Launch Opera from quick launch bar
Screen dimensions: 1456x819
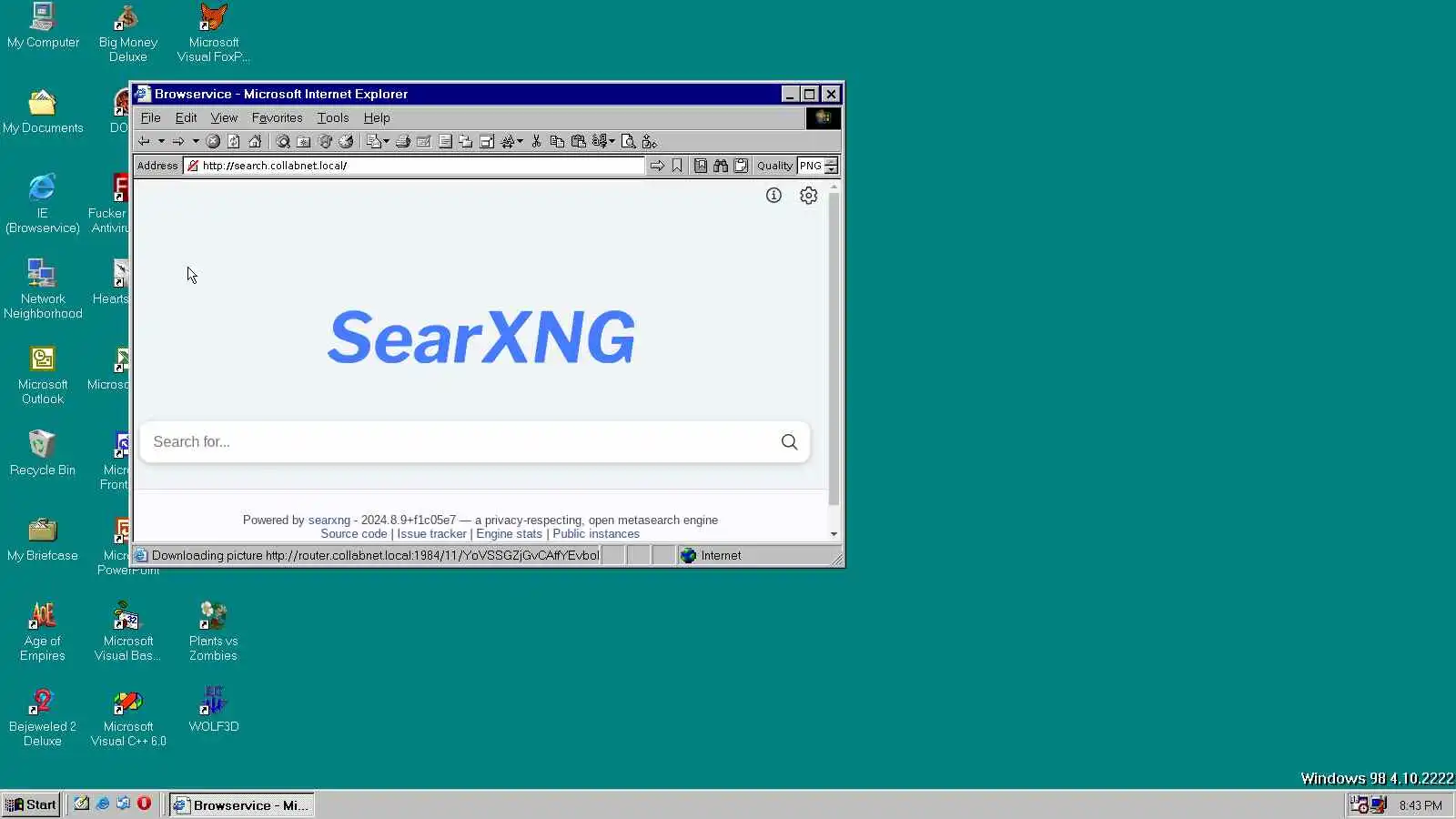pos(144,804)
